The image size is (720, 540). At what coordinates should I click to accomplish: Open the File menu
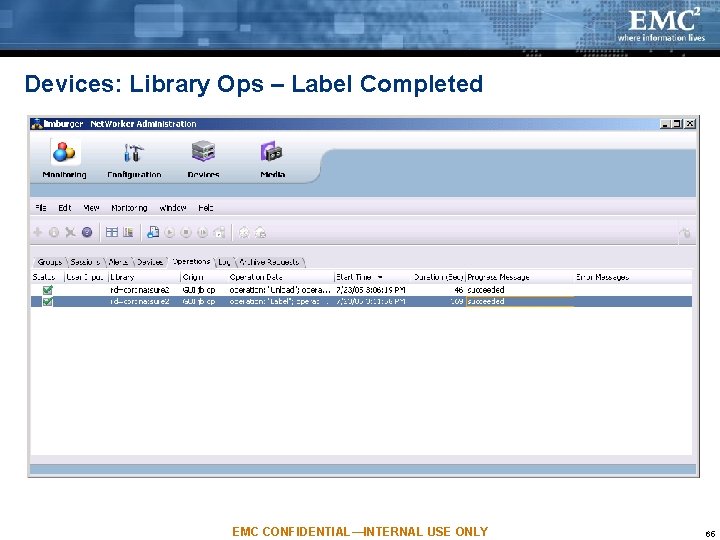tap(40, 208)
